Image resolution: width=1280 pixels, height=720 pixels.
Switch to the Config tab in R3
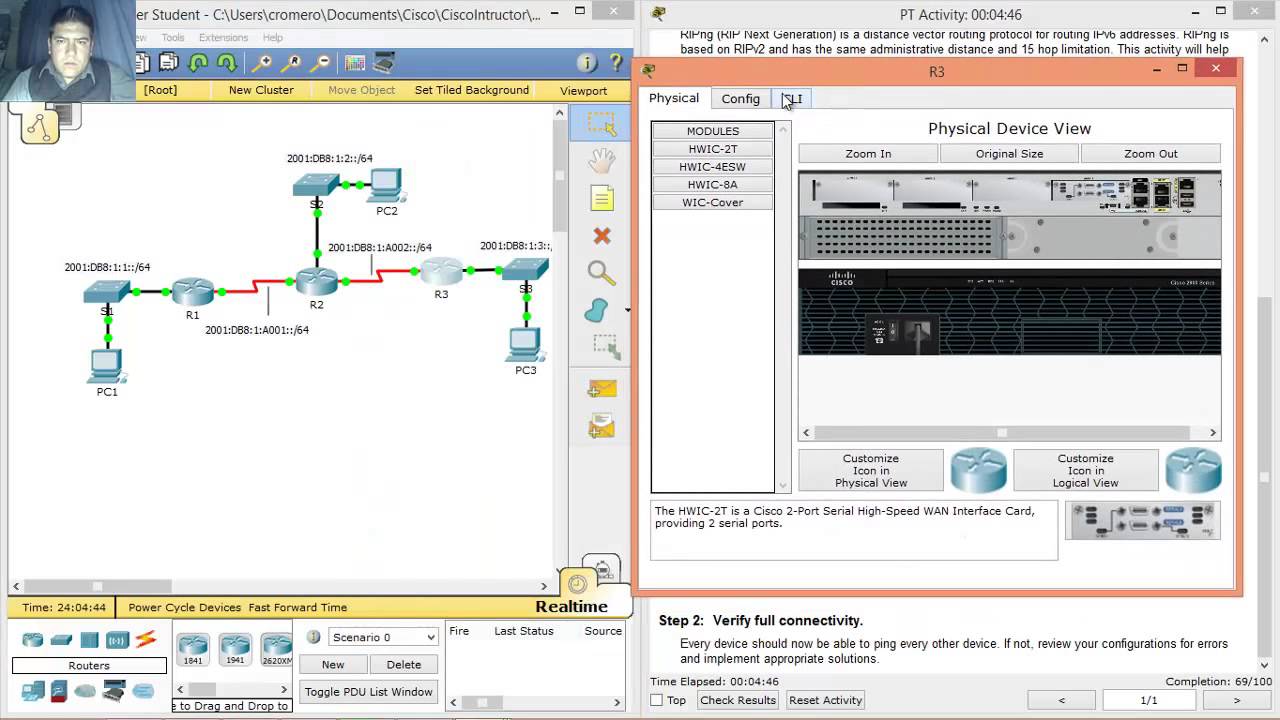point(741,98)
